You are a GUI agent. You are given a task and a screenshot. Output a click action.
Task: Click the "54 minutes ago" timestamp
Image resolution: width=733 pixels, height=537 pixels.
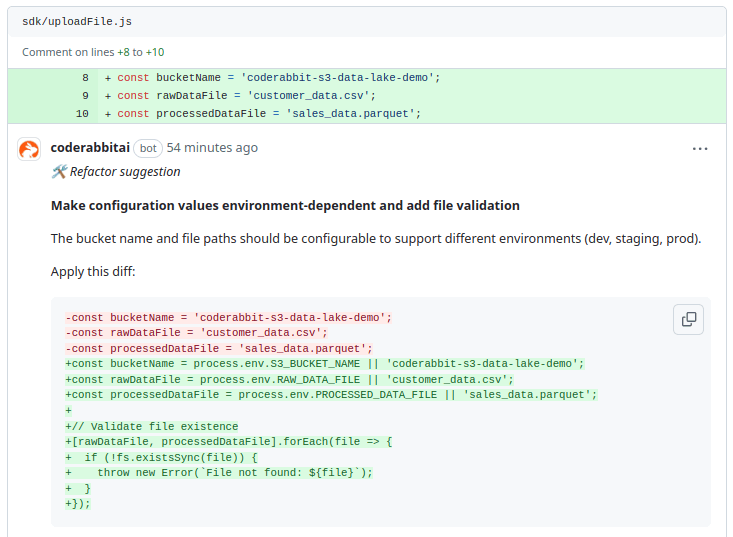[x=212, y=147]
